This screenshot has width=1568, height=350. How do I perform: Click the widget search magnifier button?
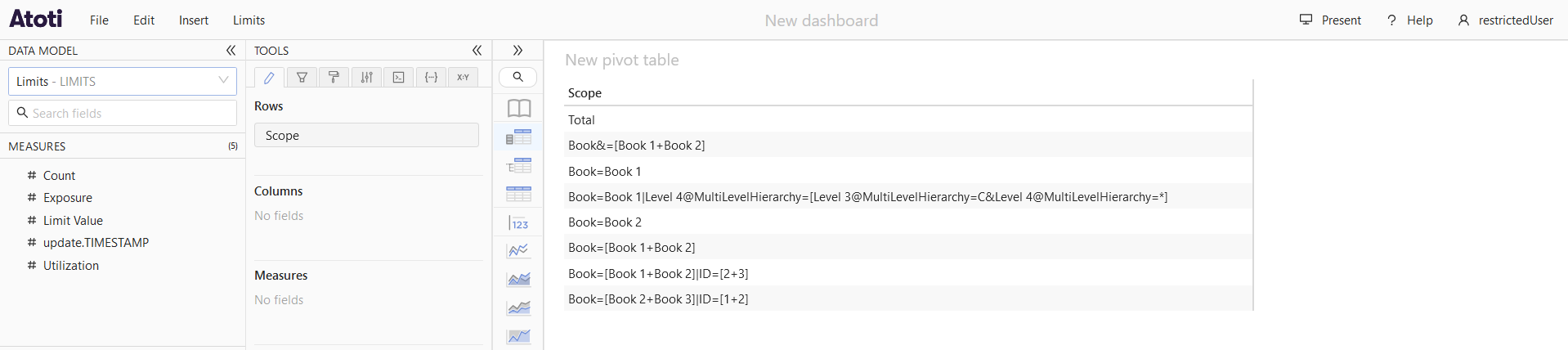click(517, 77)
